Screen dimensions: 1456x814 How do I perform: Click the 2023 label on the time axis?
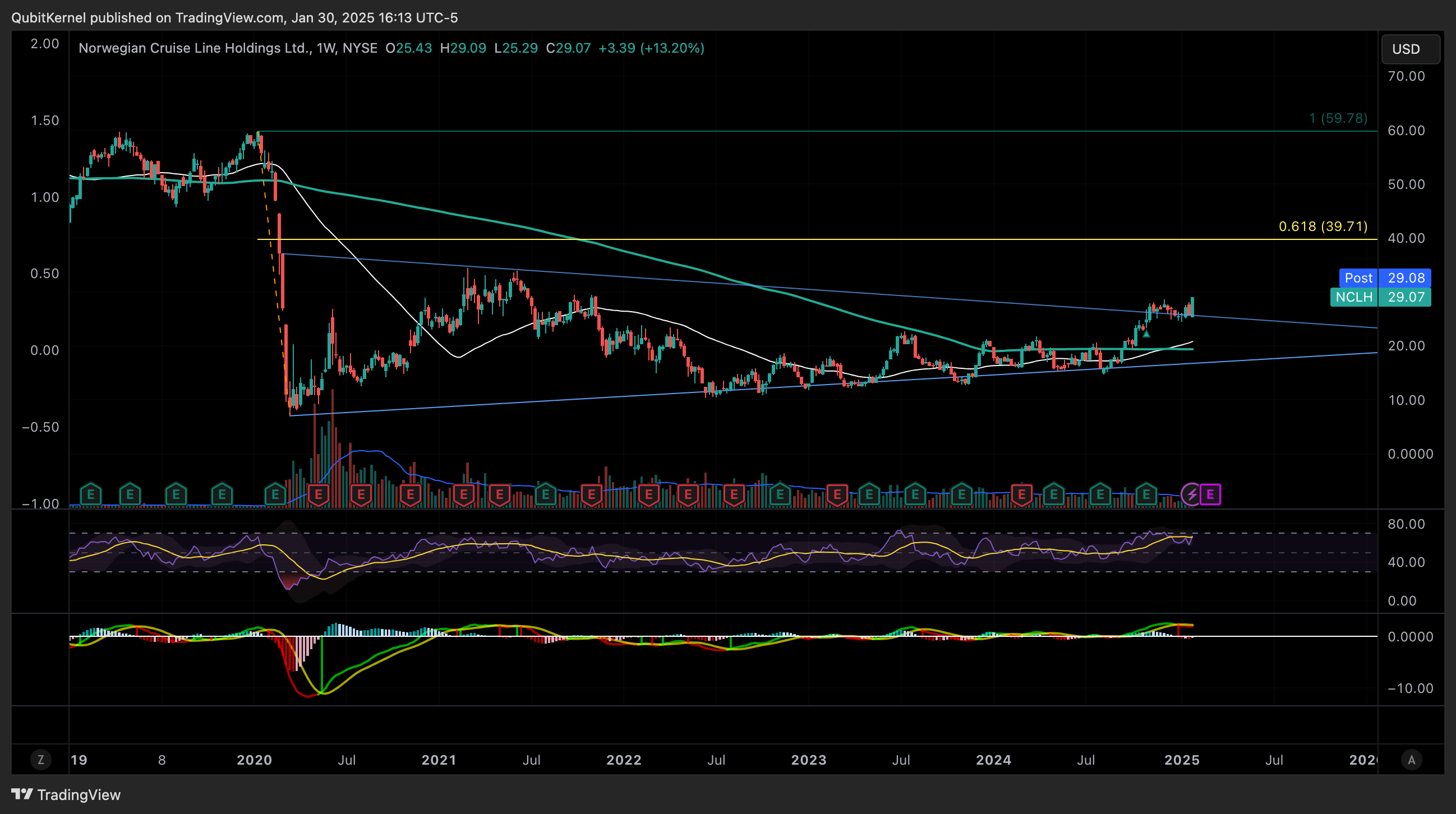(x=809, y=760)
